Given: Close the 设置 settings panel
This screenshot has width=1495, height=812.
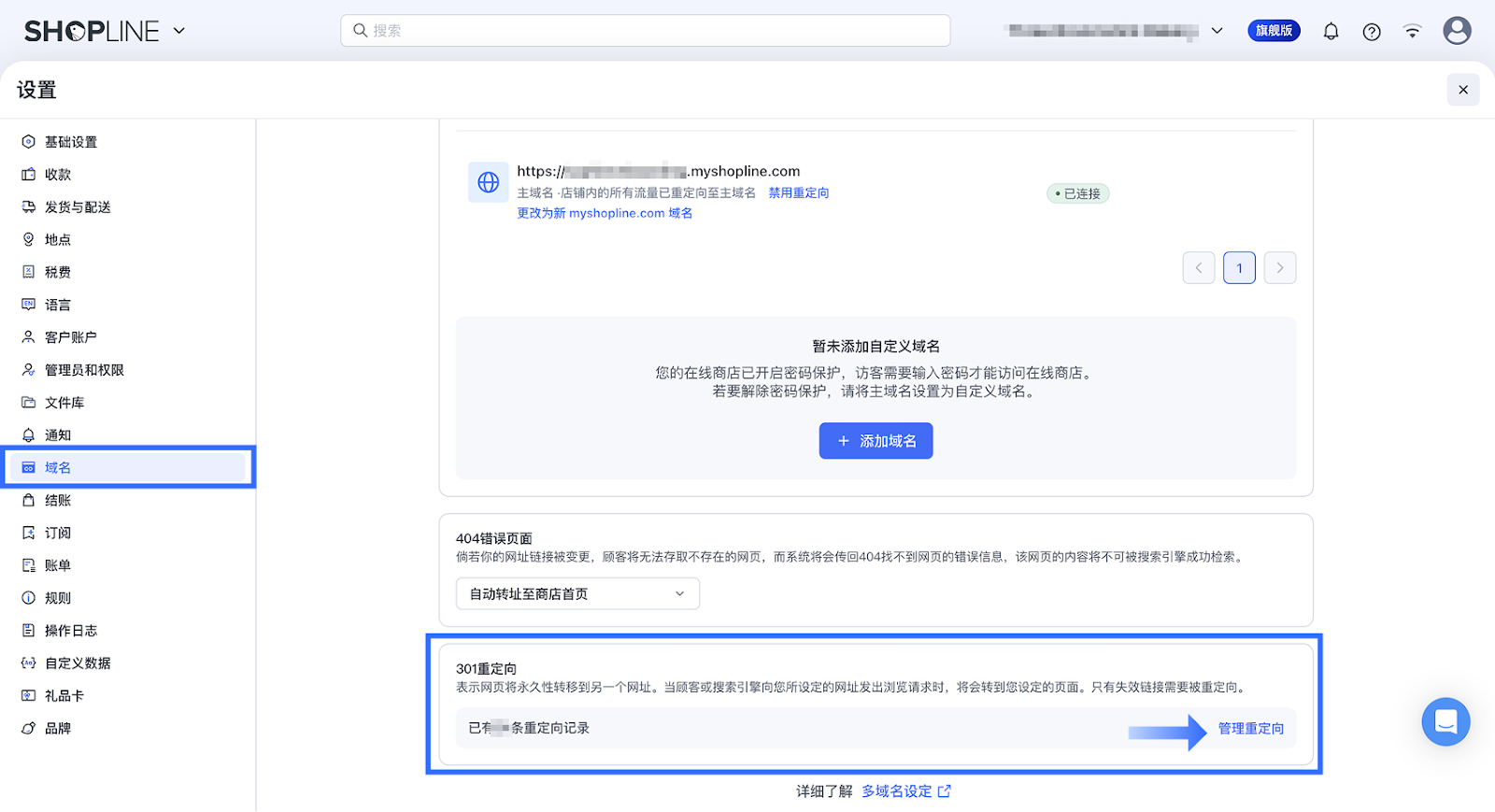Looking at the screenshot, I should coord(1463,90).
